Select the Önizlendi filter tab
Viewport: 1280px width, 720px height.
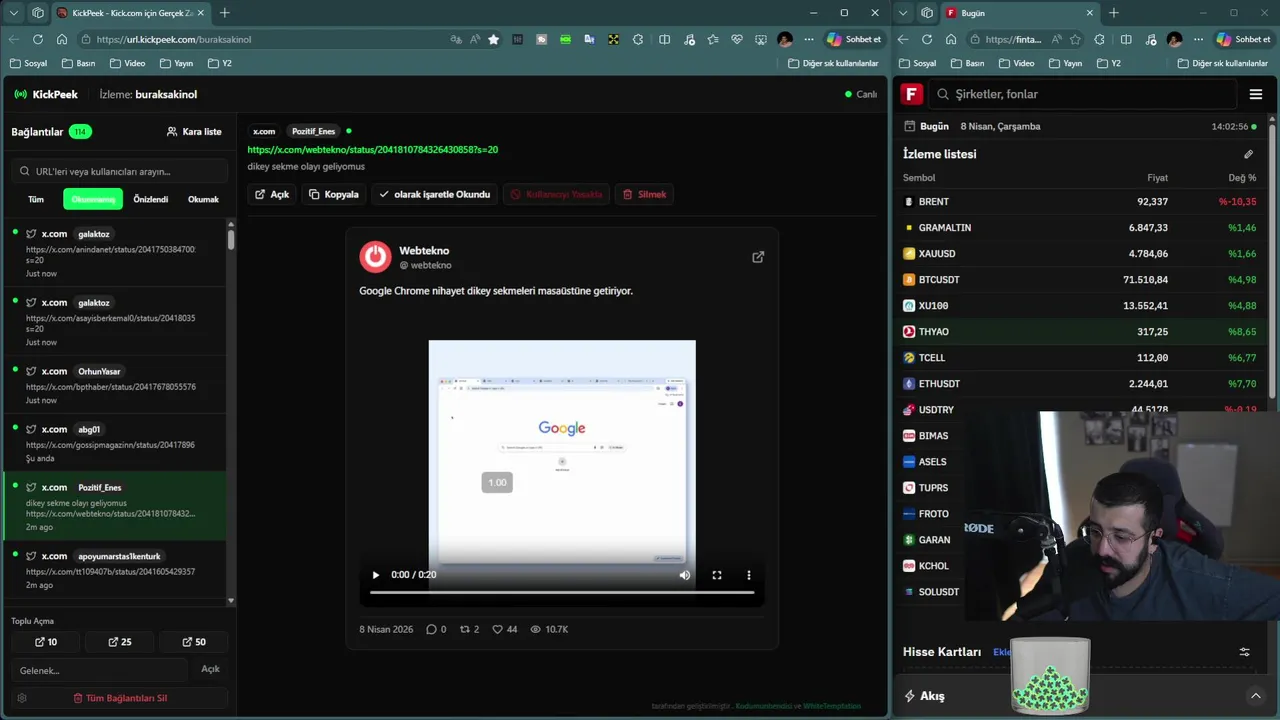(x=151, y=199)
